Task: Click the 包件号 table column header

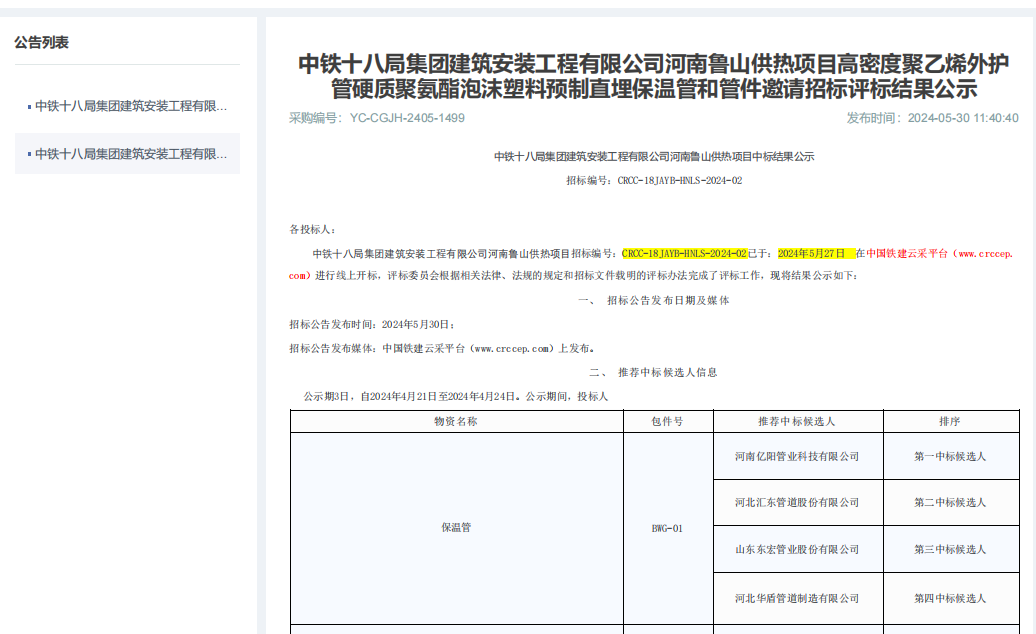Action: [667, 421]
